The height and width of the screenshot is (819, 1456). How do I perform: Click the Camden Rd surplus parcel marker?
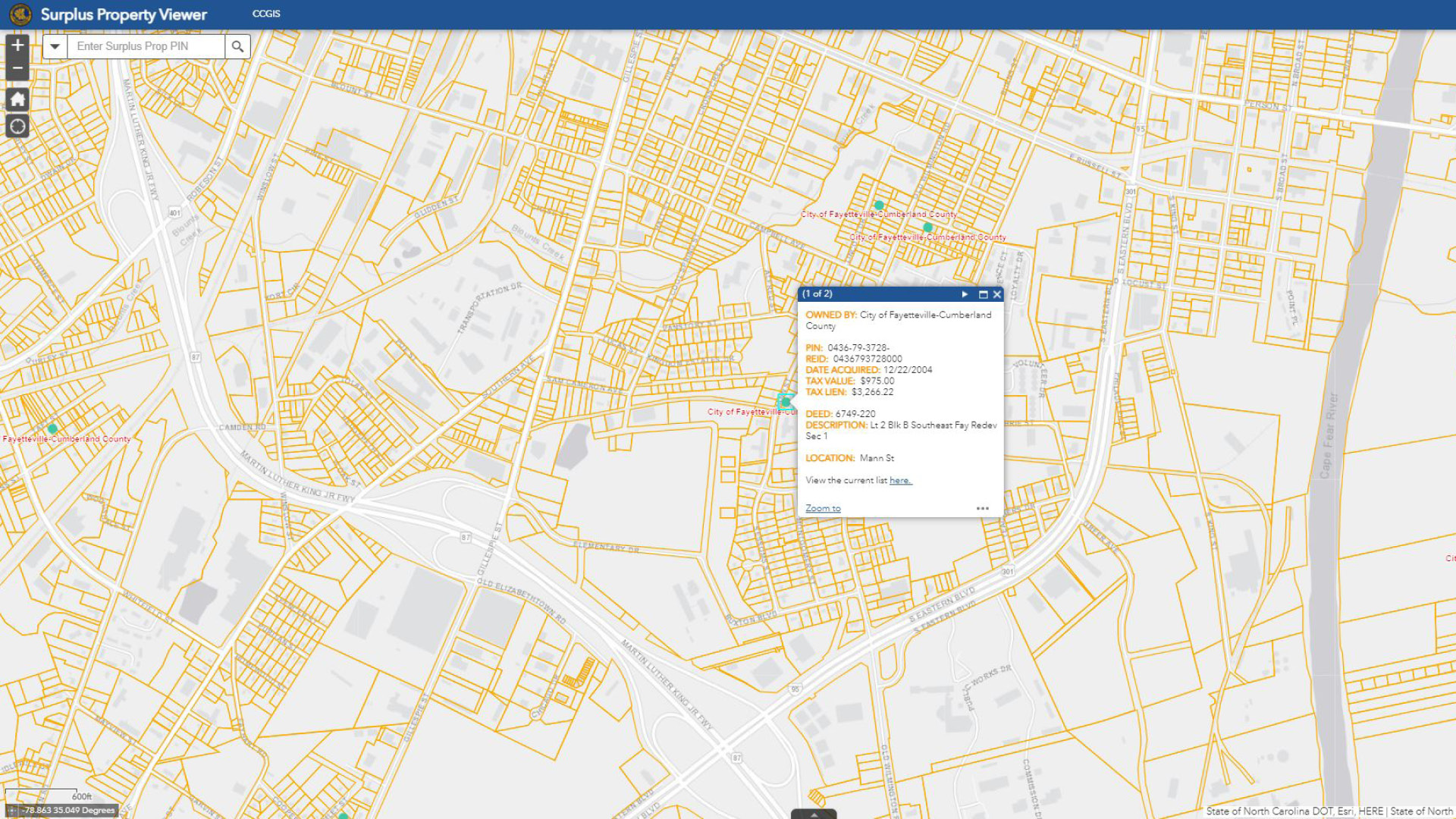(52, 429)
